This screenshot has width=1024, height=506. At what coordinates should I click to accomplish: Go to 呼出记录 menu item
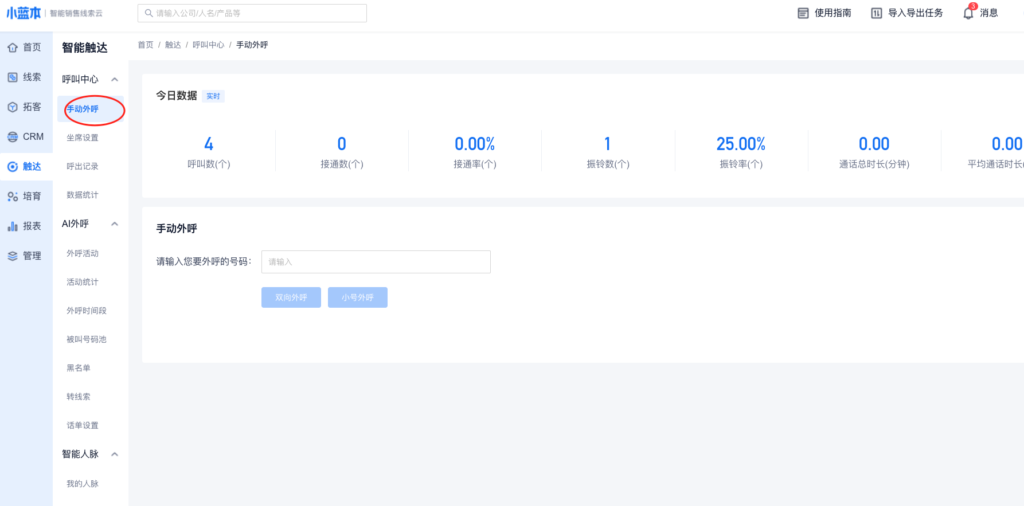82,166
